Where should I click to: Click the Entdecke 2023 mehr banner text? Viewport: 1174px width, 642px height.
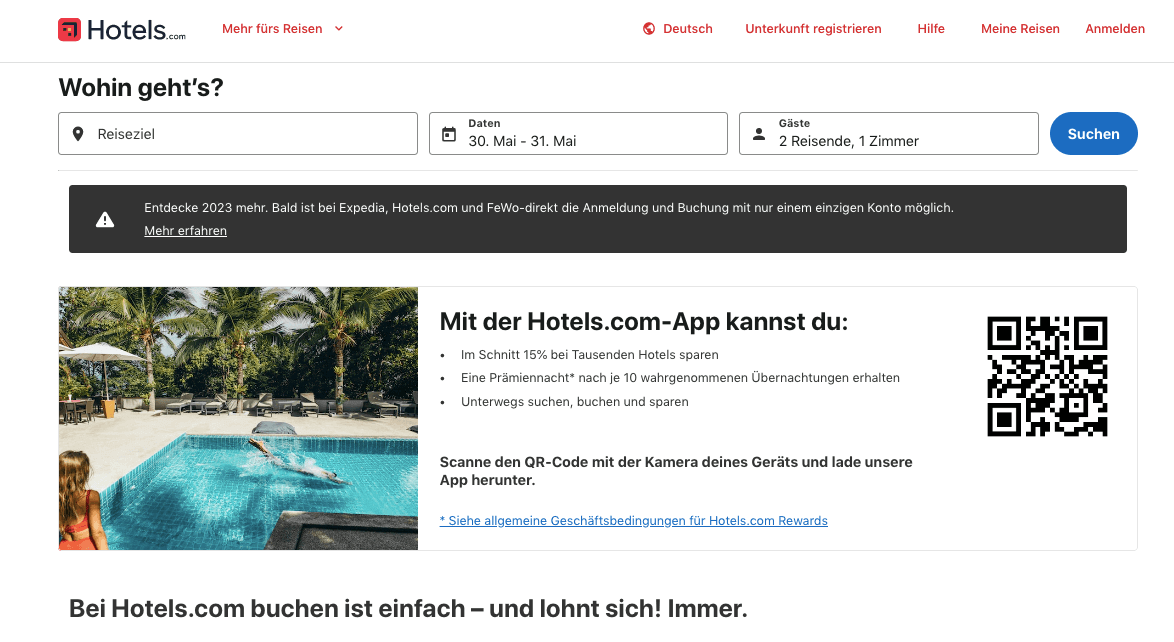(x=549, y=208)
